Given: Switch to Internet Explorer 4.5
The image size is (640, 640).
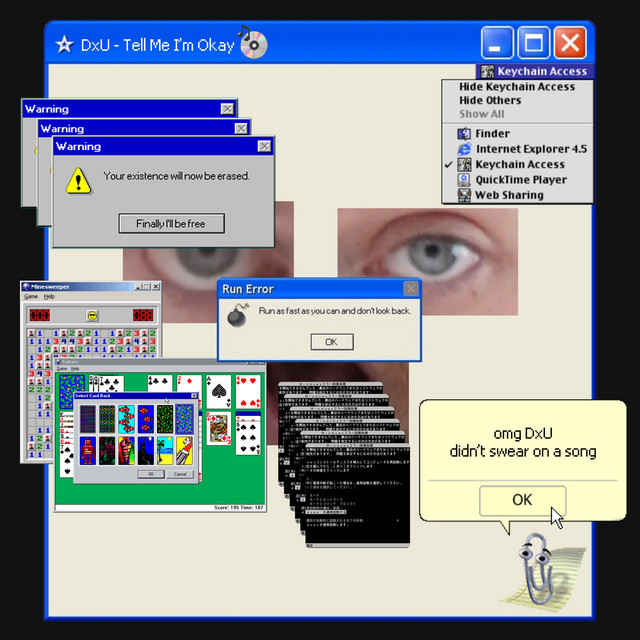Looking at the screenshot, I should point(530,149).
